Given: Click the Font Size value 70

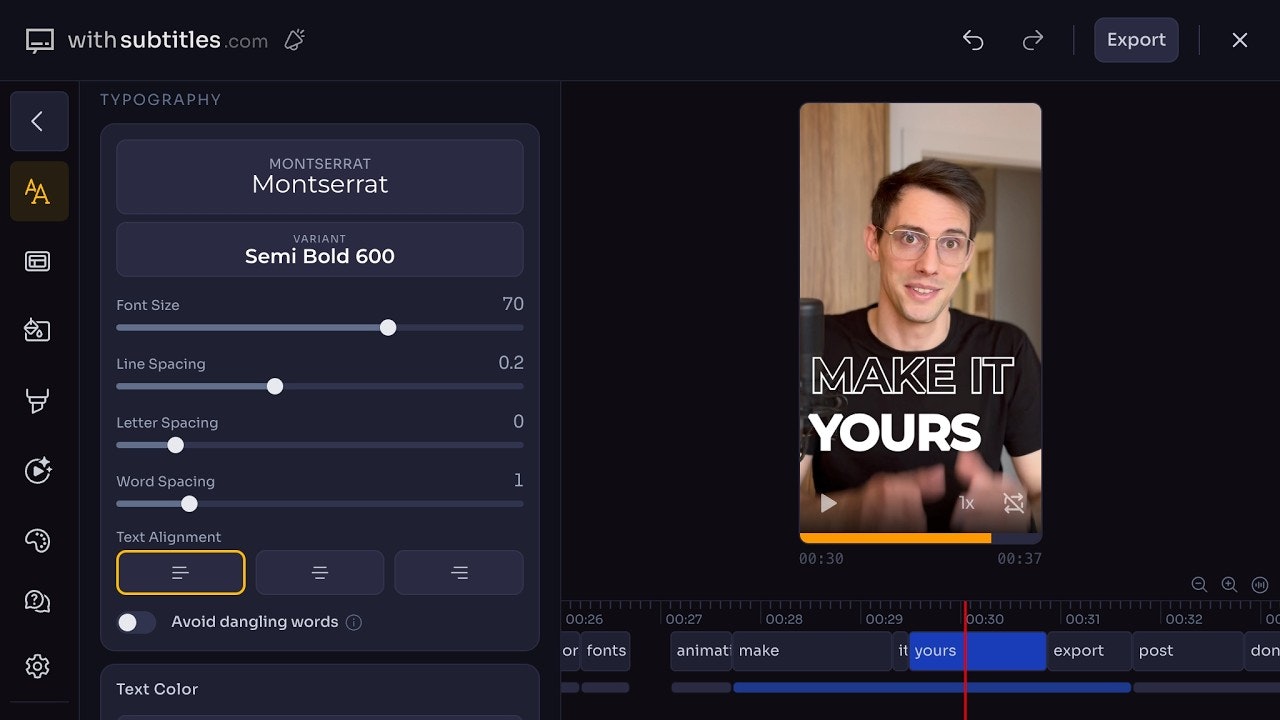Looking at the screenshot, I should [513, 304].
